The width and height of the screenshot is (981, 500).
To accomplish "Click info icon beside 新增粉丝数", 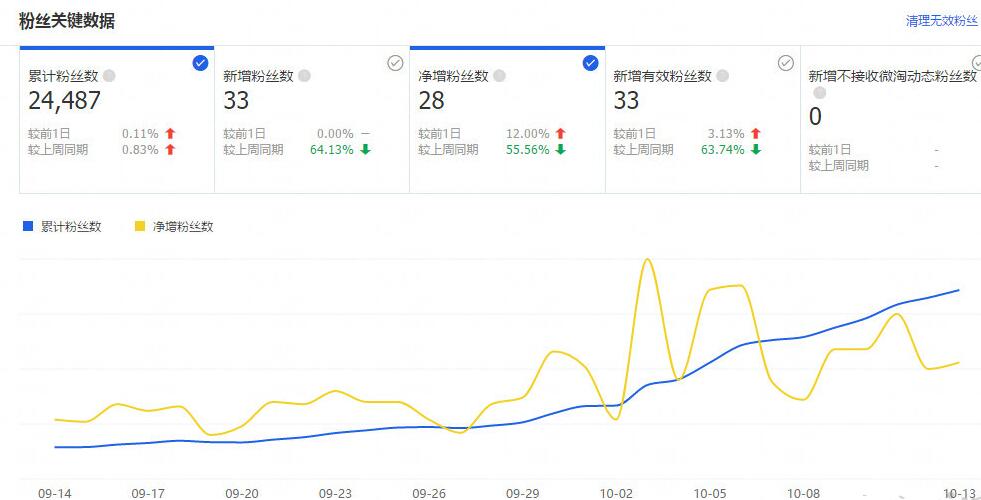I will [304, 76].
